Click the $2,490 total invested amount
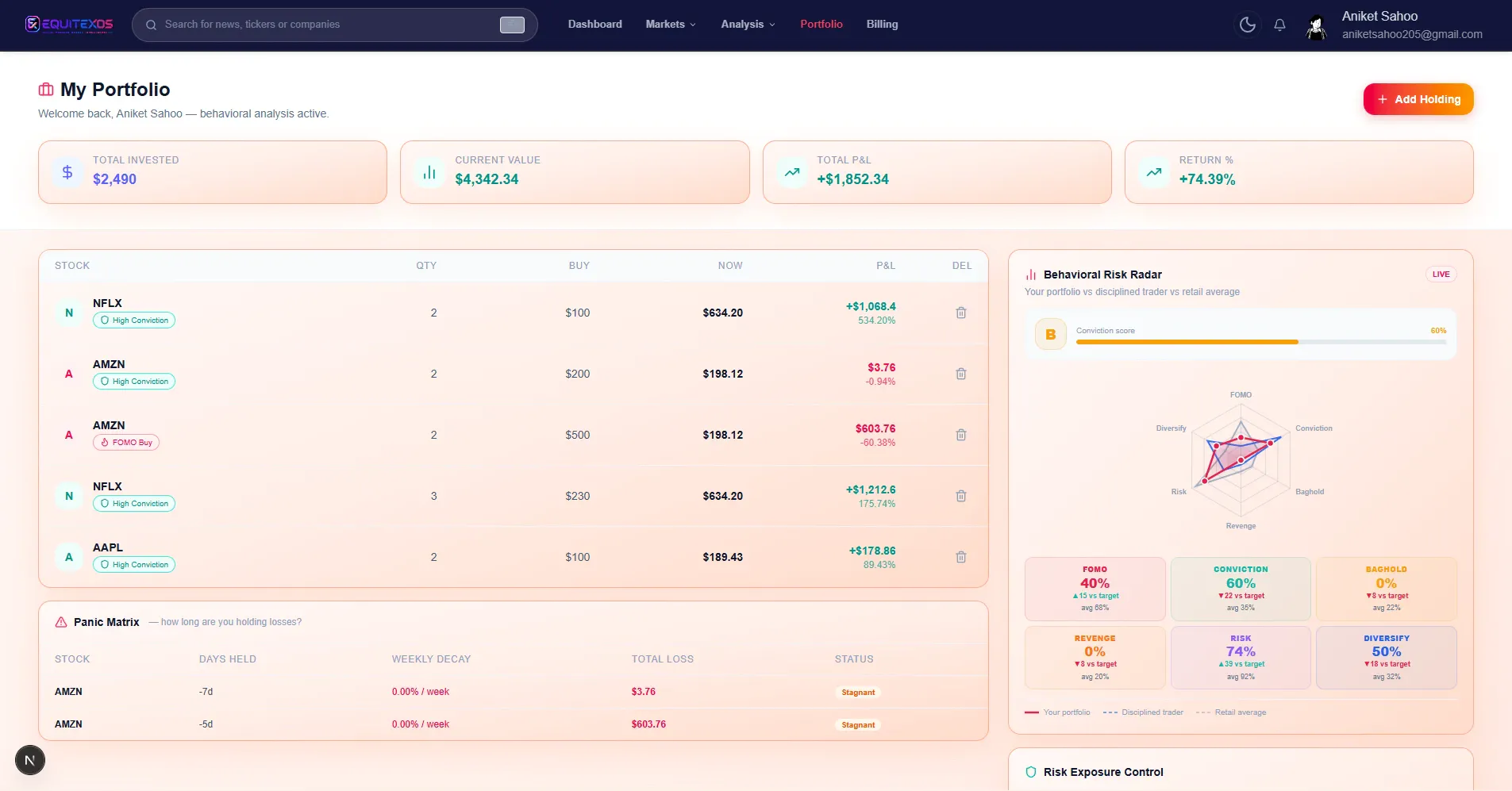Viewport: 1512px width, 791px height. click(114, 179)
